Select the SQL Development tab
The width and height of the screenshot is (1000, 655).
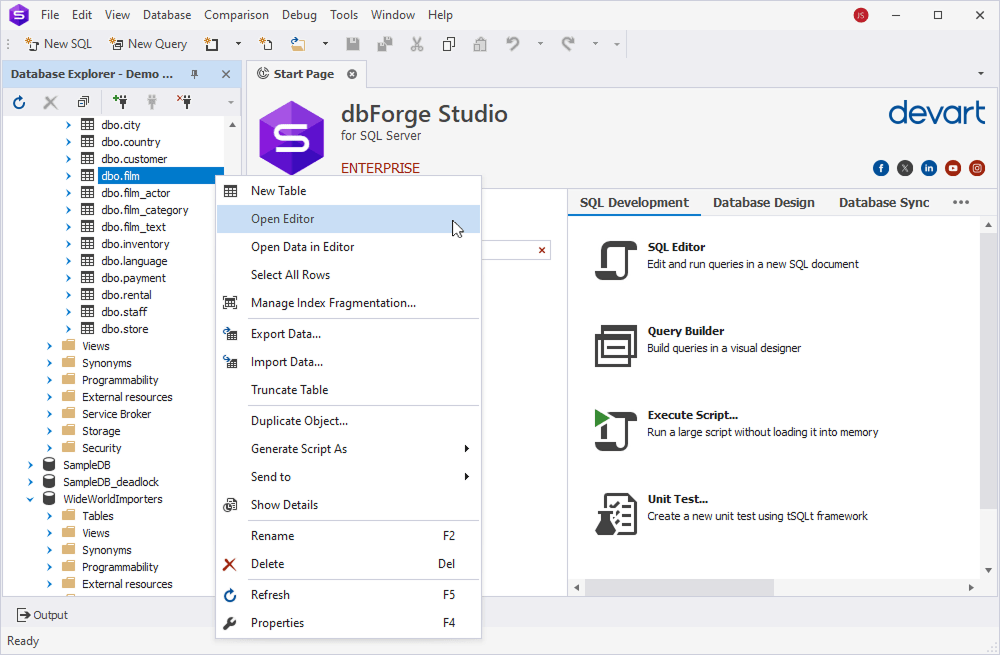tap(634, 203)
